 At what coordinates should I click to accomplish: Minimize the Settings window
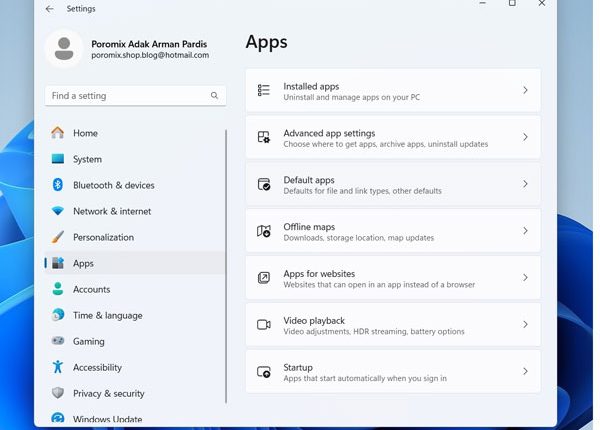[483, 3]
